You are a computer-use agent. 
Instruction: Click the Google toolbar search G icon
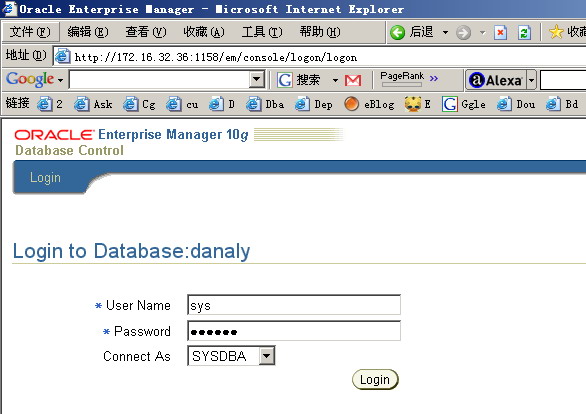(285, 80)
